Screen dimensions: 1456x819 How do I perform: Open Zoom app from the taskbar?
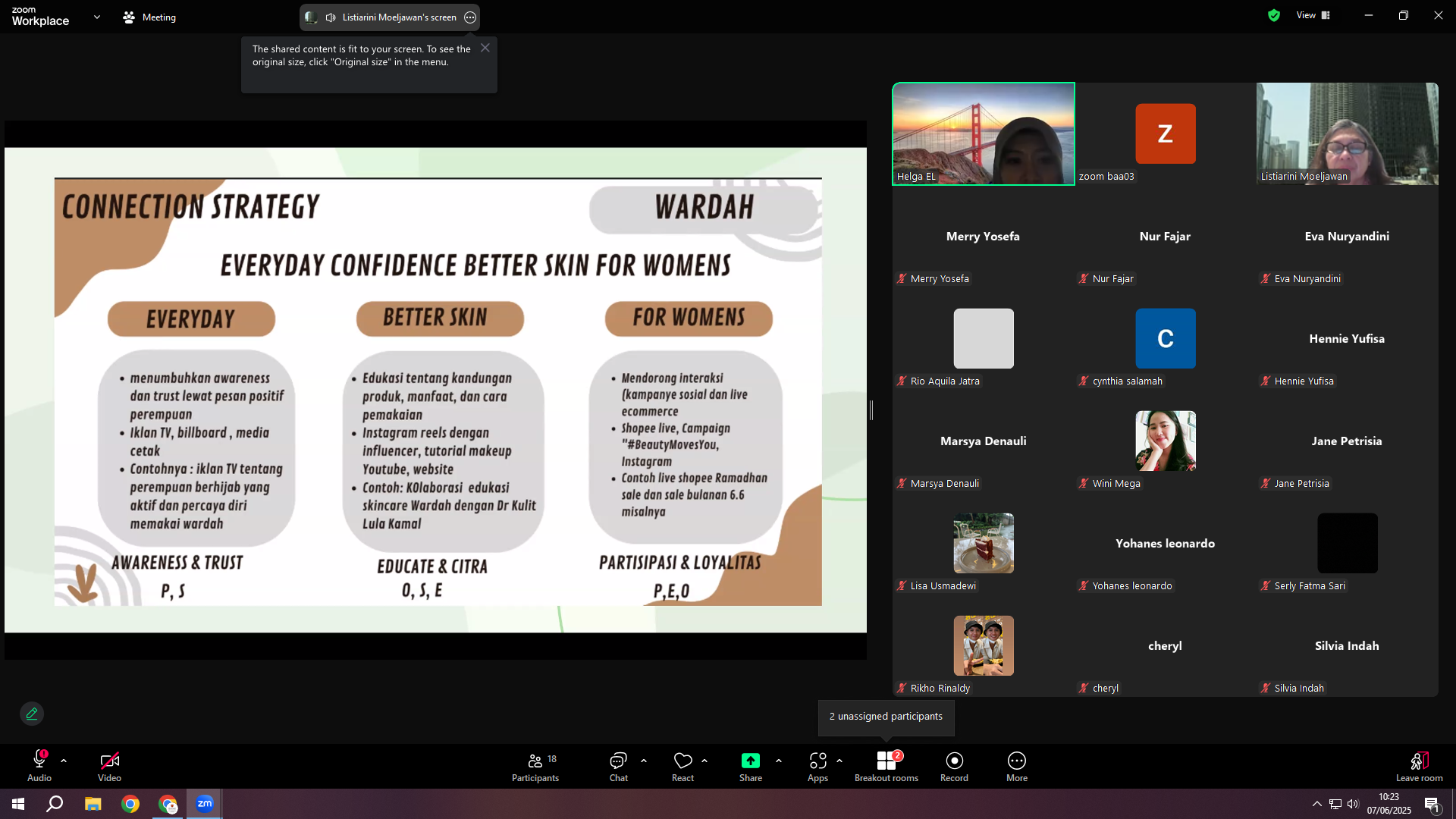click(205, 804)
